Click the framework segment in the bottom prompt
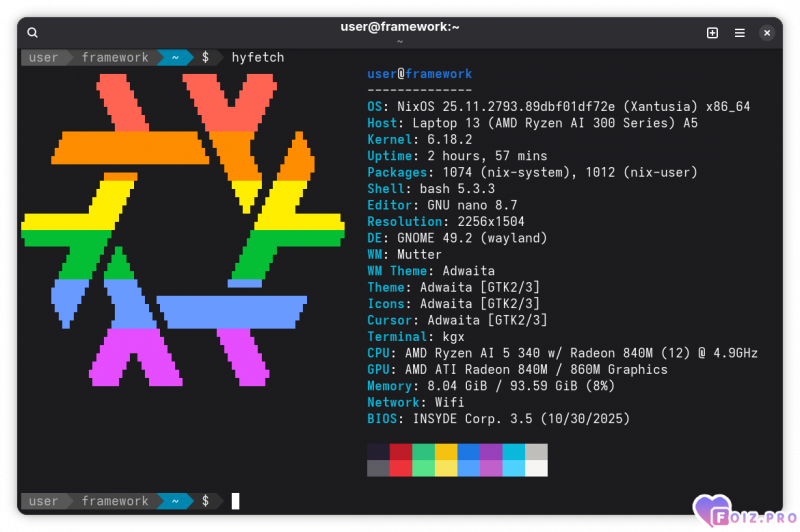 pos(115,501)
